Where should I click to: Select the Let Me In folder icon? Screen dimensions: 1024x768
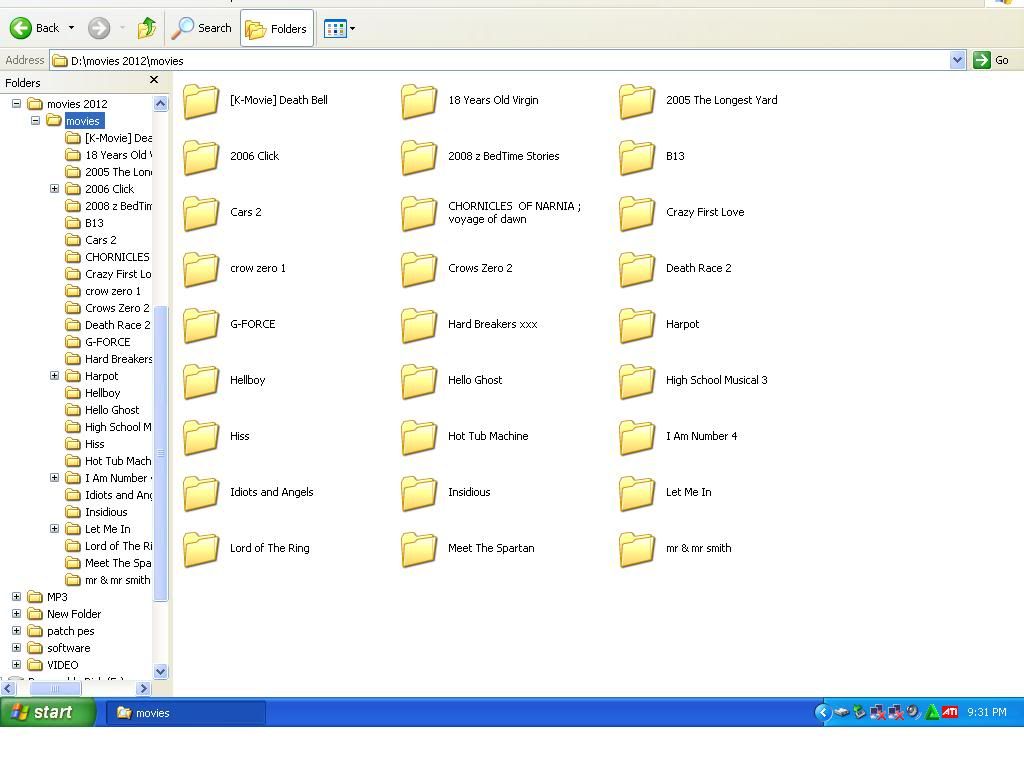[637, 494]
